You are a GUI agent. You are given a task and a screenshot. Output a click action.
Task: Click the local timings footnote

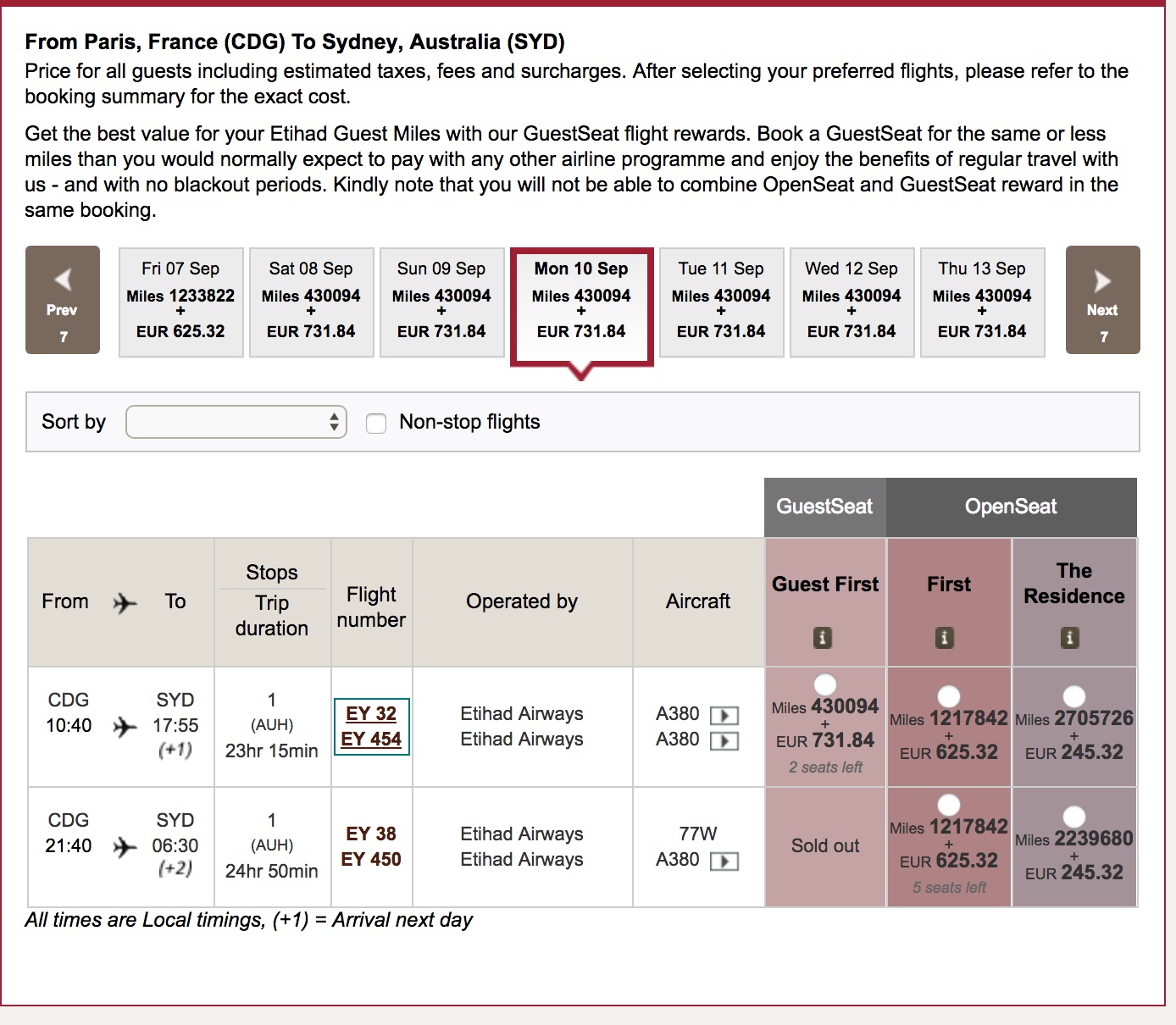click(249, 920)
